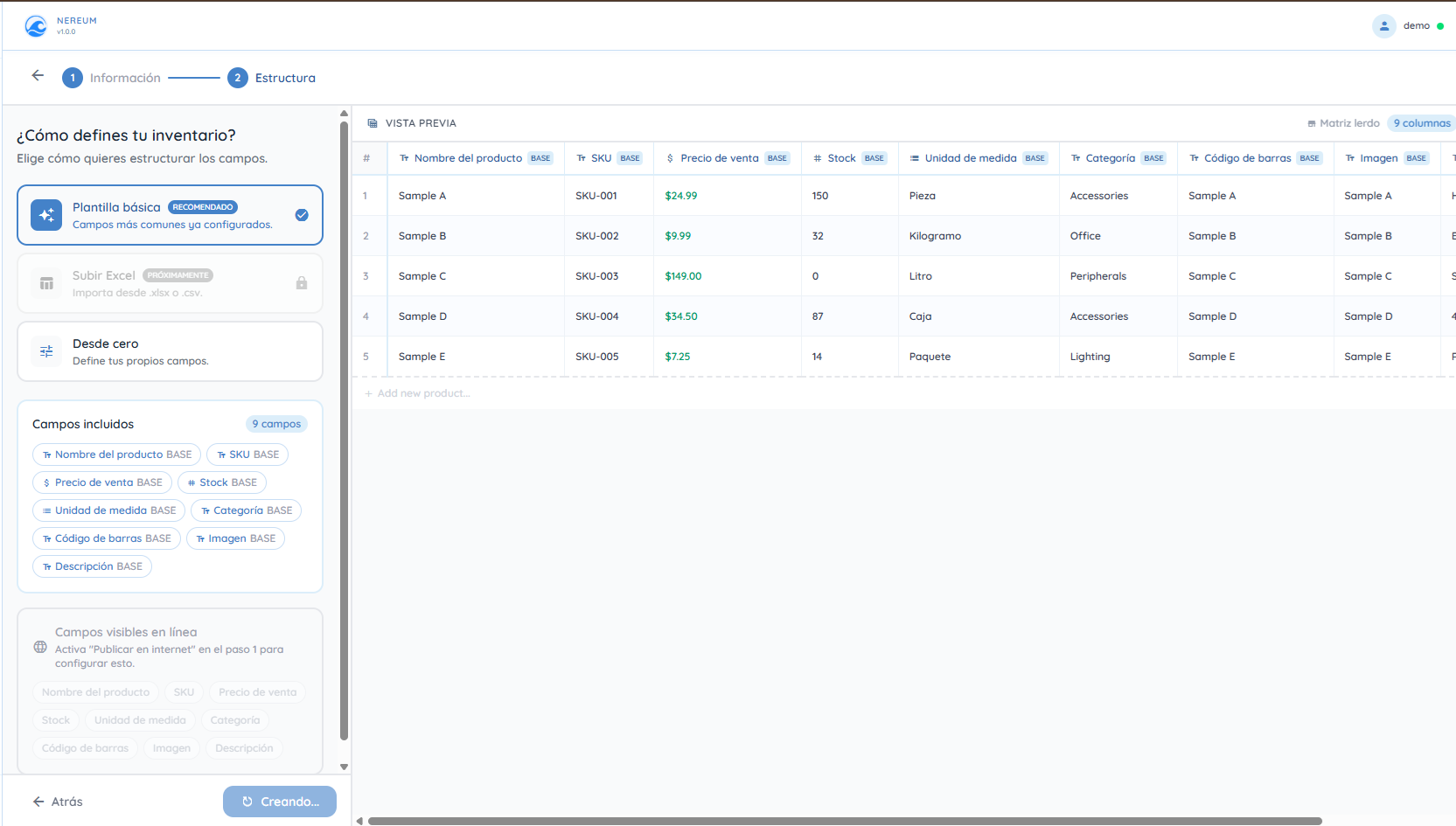
Task: Click the Creando... button
Action: pos(280,802)
